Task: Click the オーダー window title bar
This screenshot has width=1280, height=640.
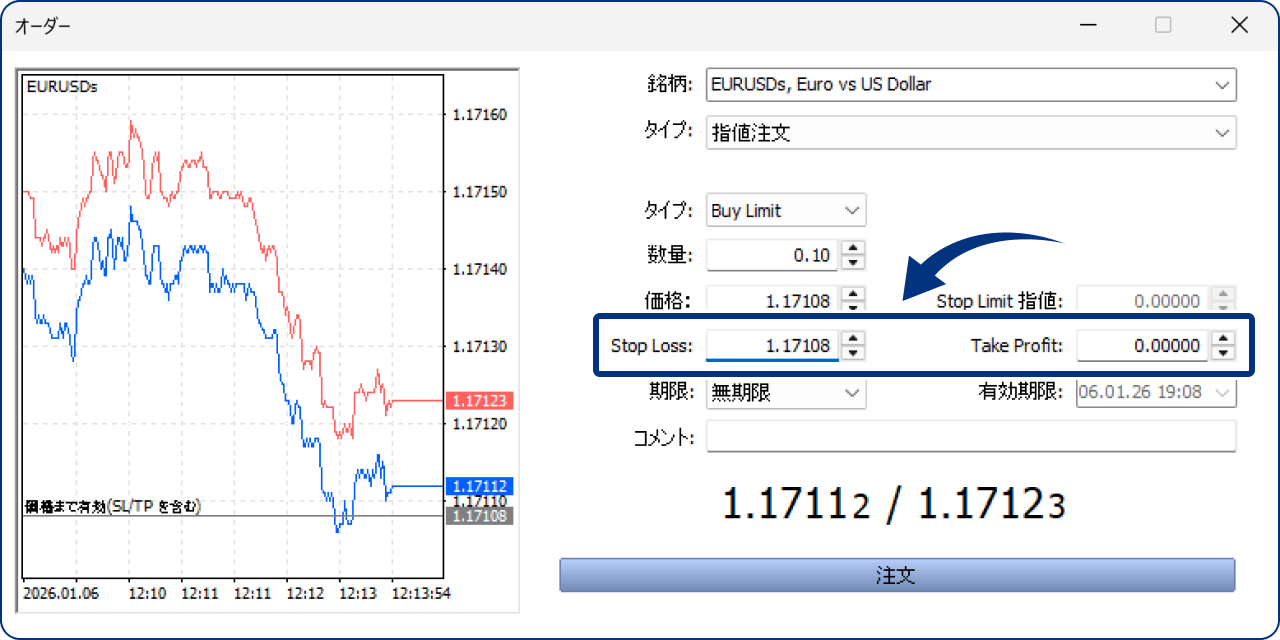Action: coord(400,24)
